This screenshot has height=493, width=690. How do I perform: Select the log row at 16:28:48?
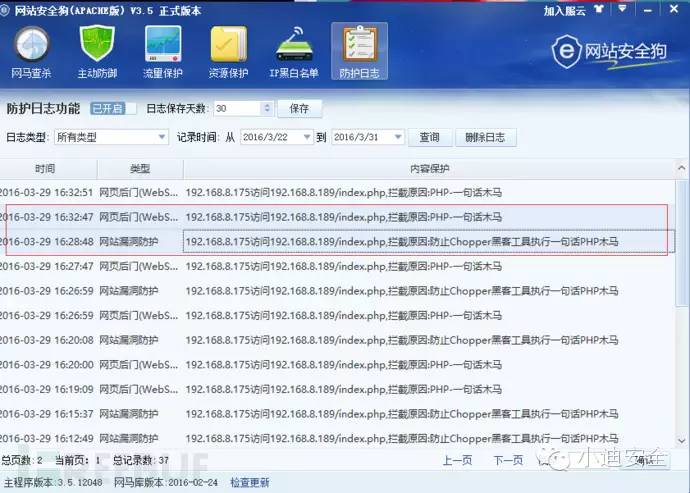[x=337, y=242]
